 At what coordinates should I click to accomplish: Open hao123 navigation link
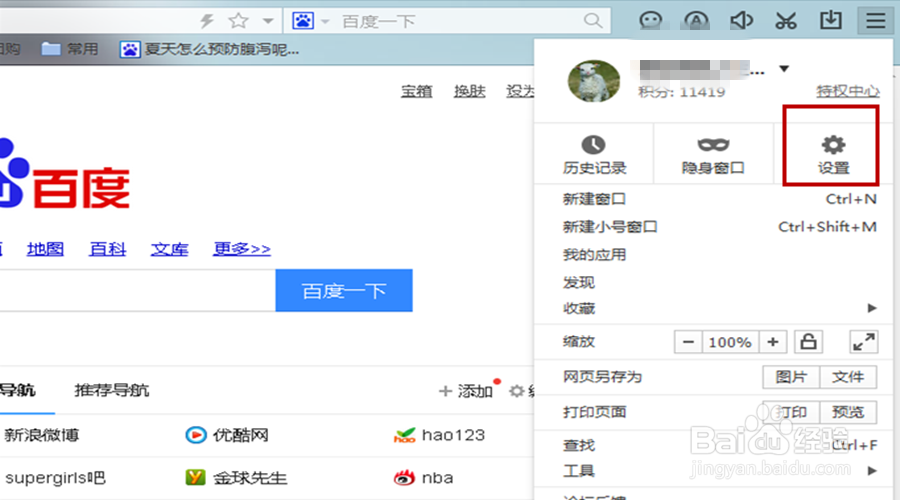[439, 435]
